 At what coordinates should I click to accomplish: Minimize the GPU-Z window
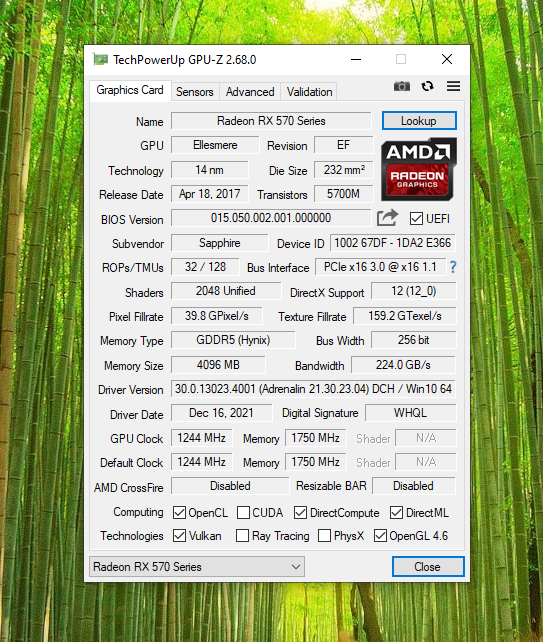tap(356, 60)
